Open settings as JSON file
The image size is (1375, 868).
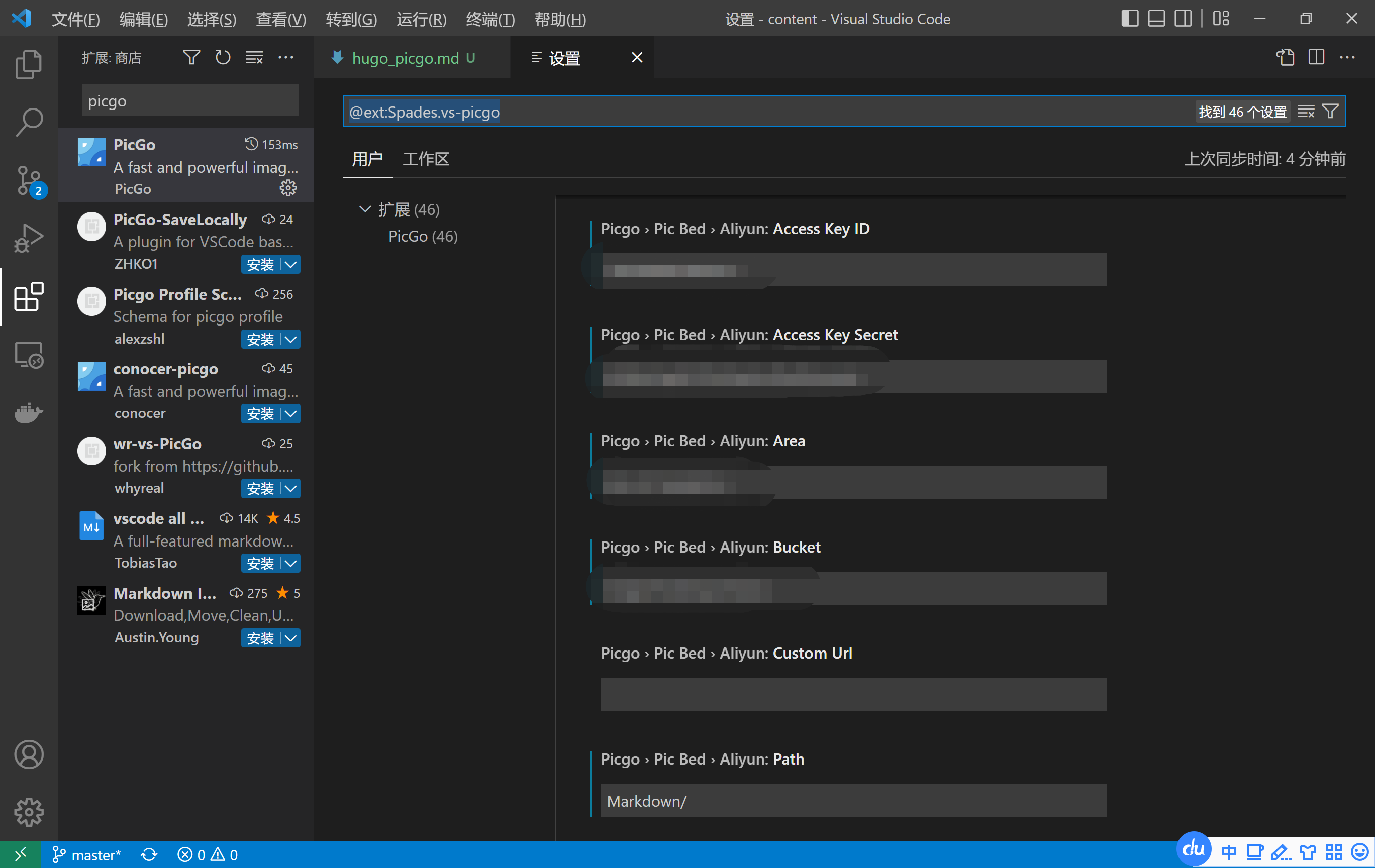1286,58
